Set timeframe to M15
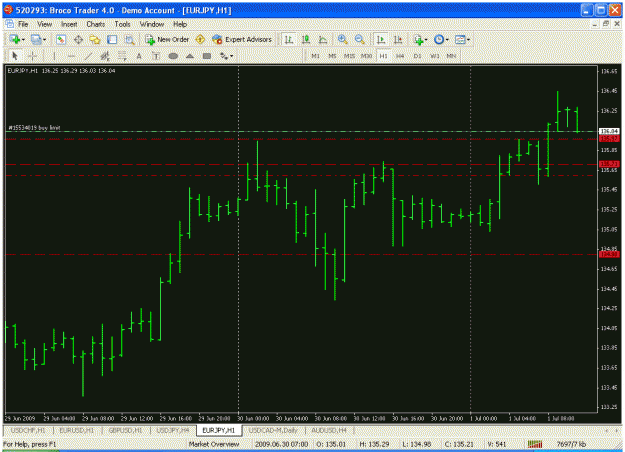This screenshot has width=625, height=452. (349, 56)
